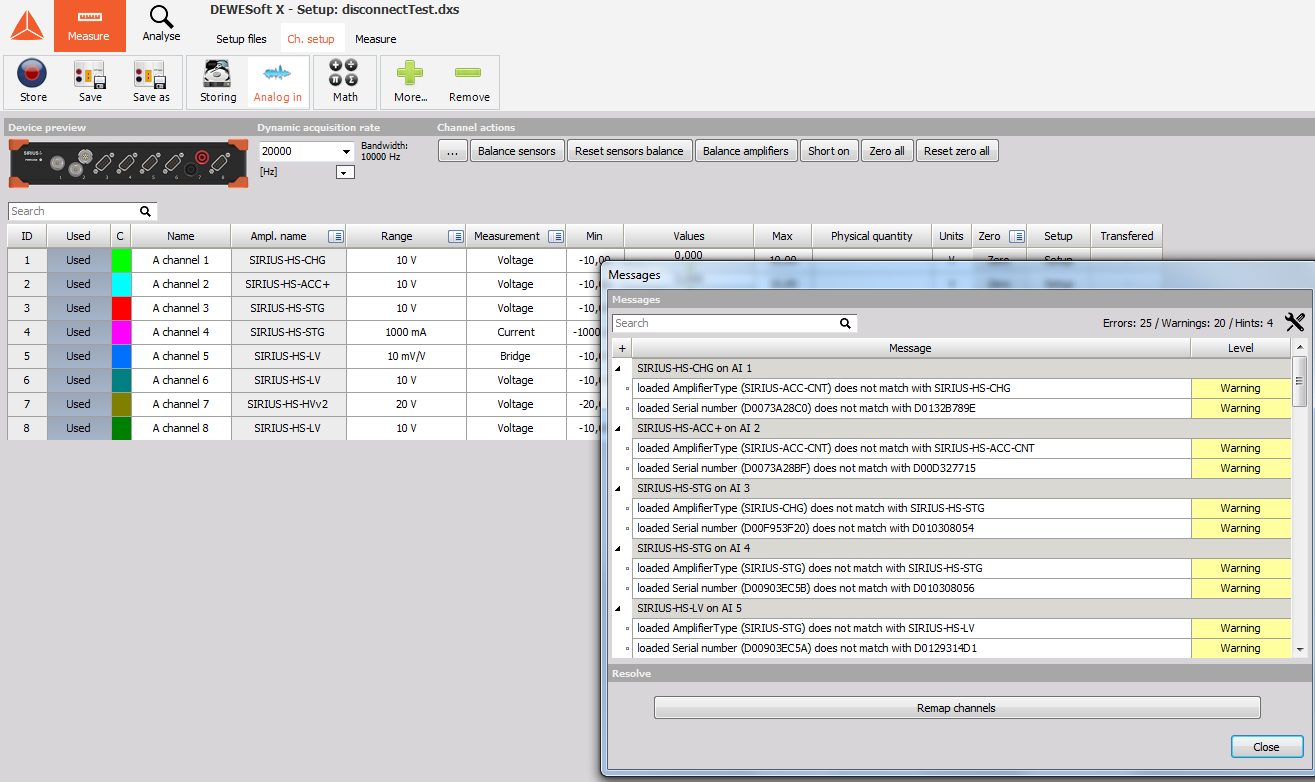
Task: Toggle Used for A channel 6
Action: click(x=78, y=380)
